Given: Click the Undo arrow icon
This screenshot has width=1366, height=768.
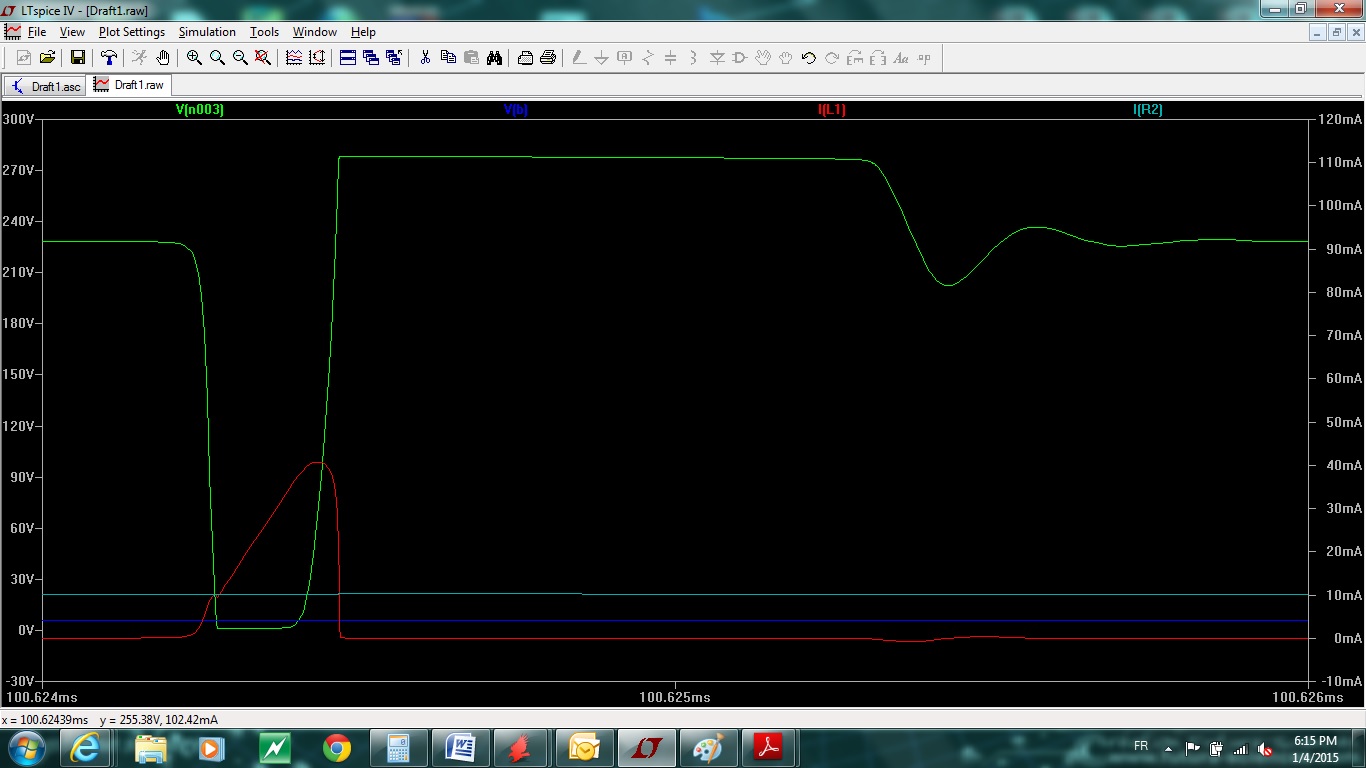Looking at the screenshot, I should click(x=809, y=58).
